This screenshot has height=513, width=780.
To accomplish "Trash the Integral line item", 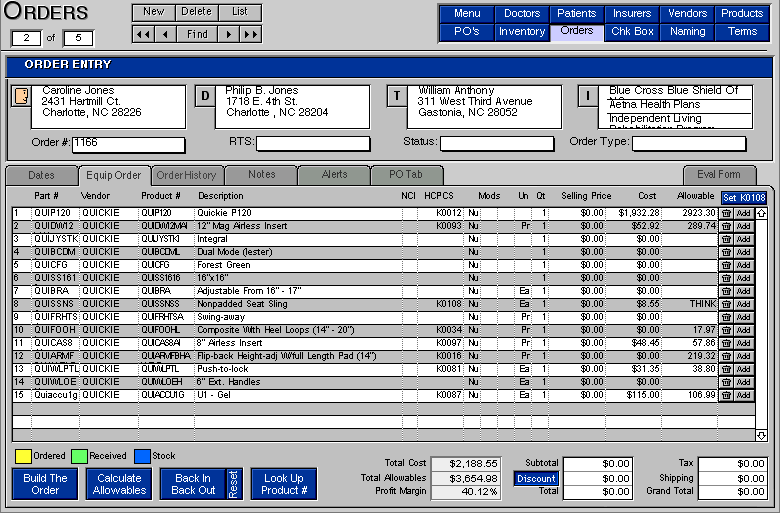I will point(726,239).
